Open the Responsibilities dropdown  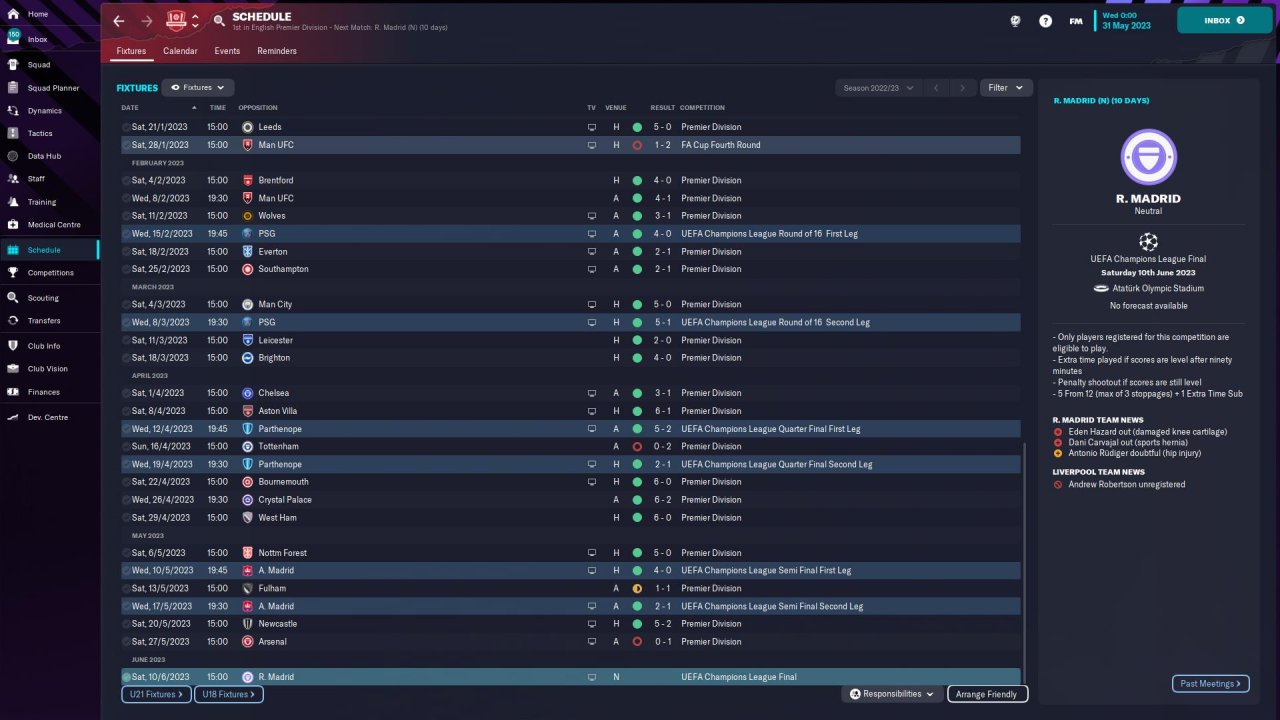point(892,694)
